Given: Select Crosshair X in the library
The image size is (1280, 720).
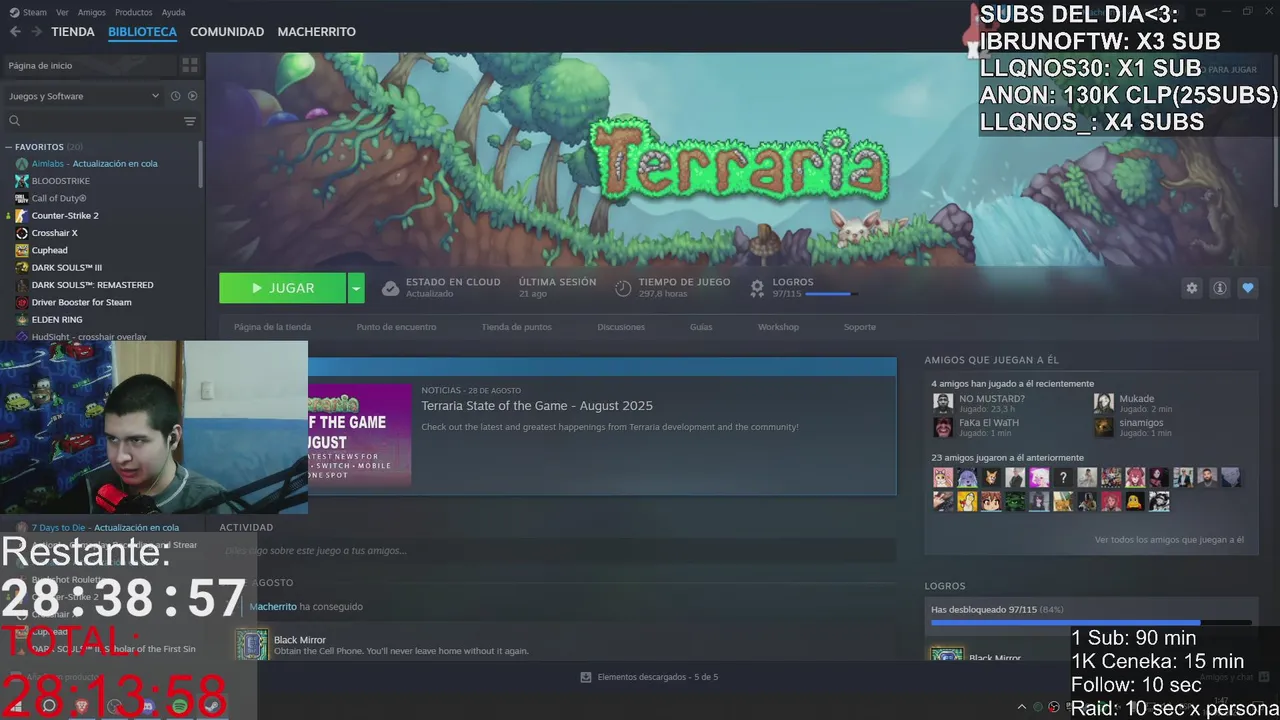Looking at the screenshot, I should 54,233.
